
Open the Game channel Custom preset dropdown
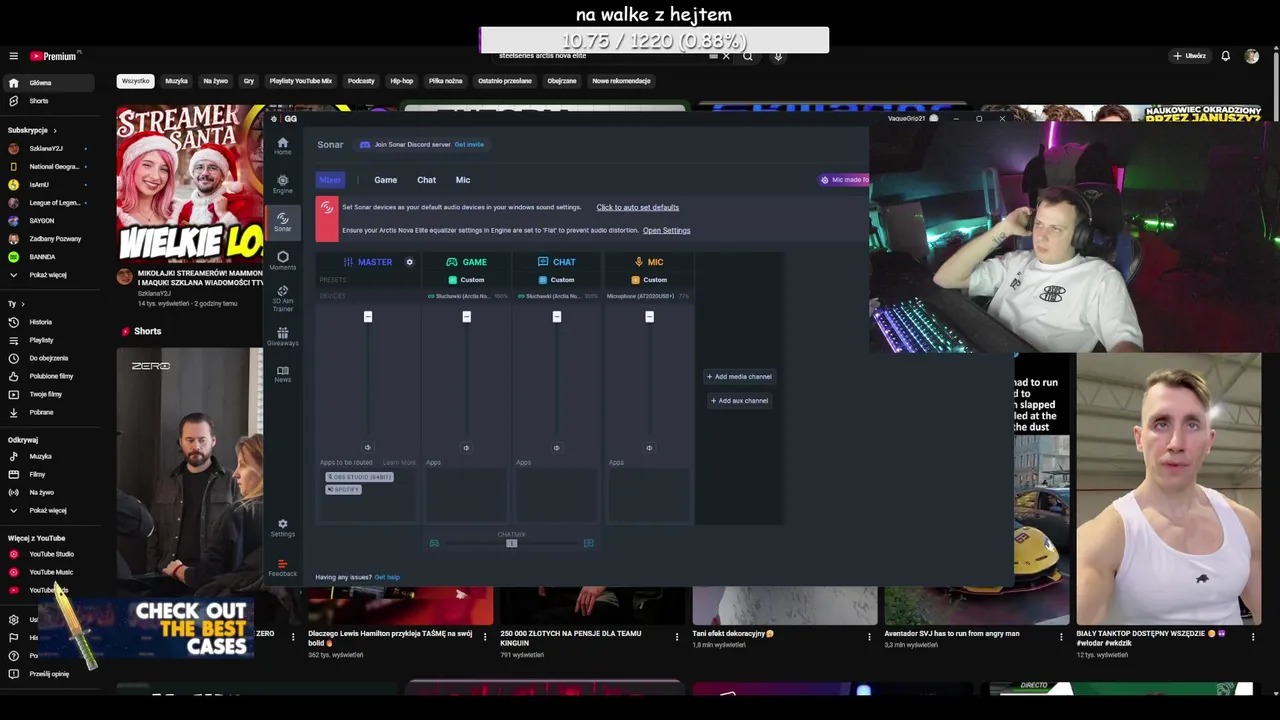click(x=466, y=280)
